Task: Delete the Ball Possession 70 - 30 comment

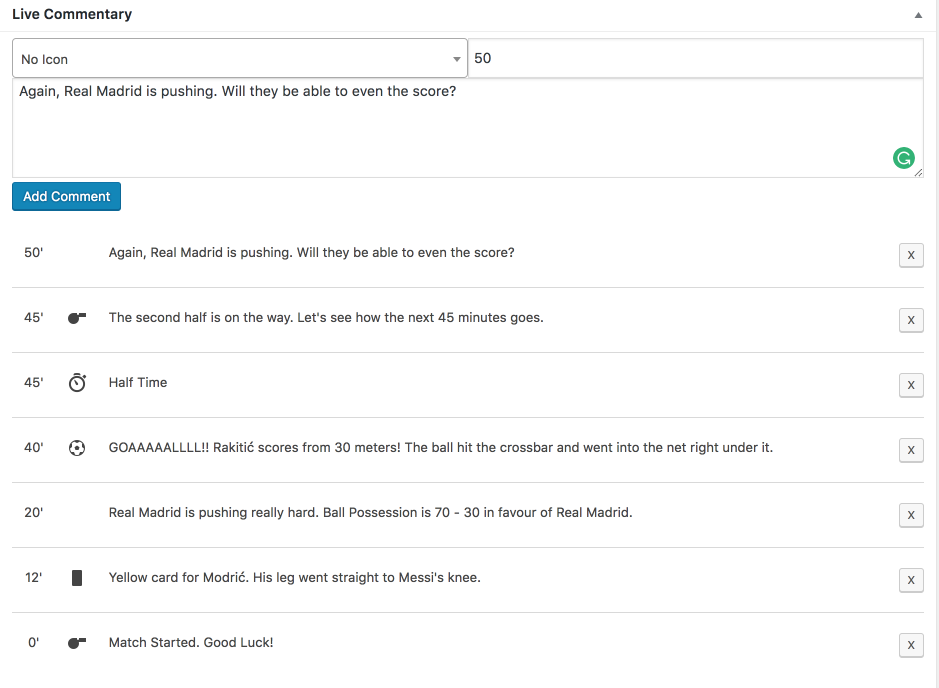Action: click(911, 515)
